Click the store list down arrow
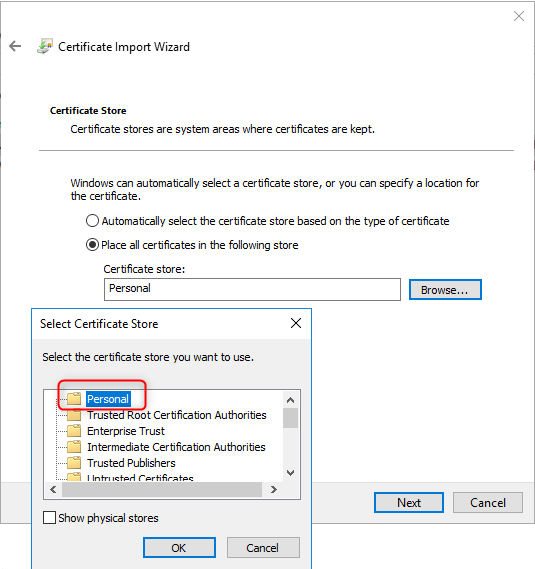The width and height of the screenshot is (535, 569). click(290, 472)
